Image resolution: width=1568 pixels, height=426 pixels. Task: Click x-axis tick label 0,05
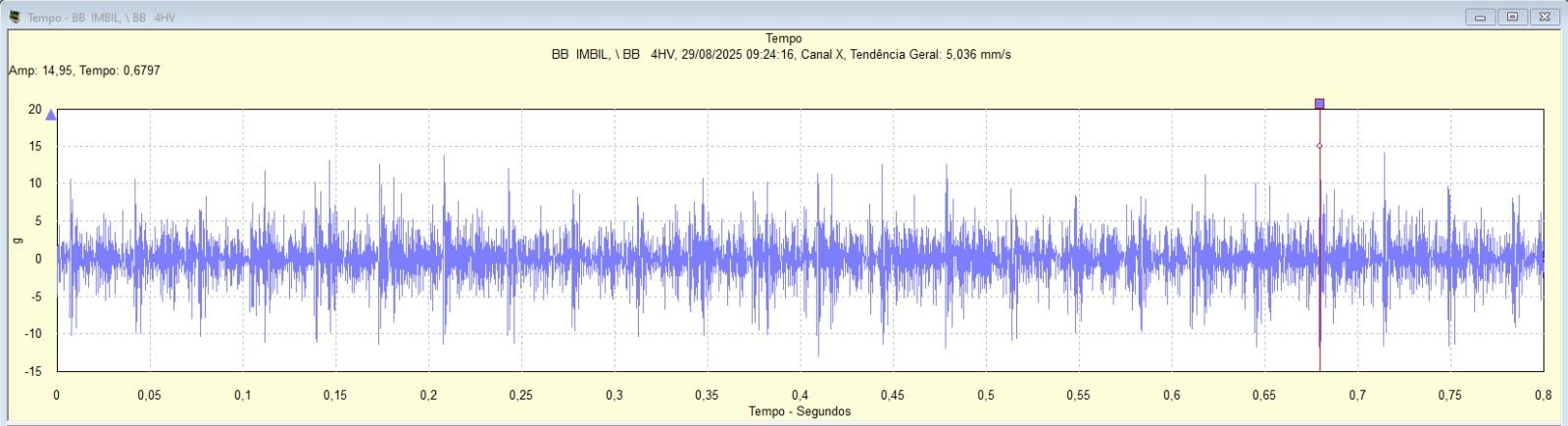pos(149,396)
